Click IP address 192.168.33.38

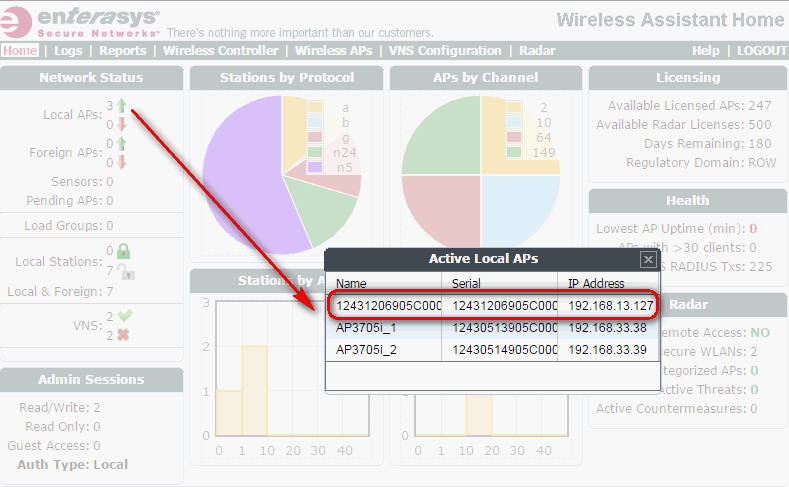[607, 328]
